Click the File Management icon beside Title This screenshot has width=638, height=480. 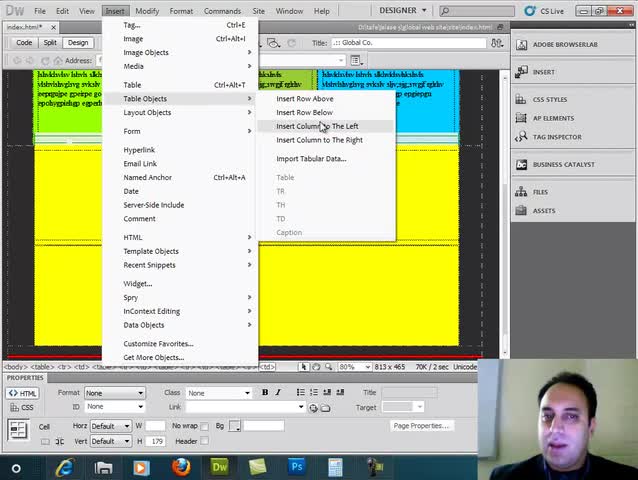tap(496, 43)
